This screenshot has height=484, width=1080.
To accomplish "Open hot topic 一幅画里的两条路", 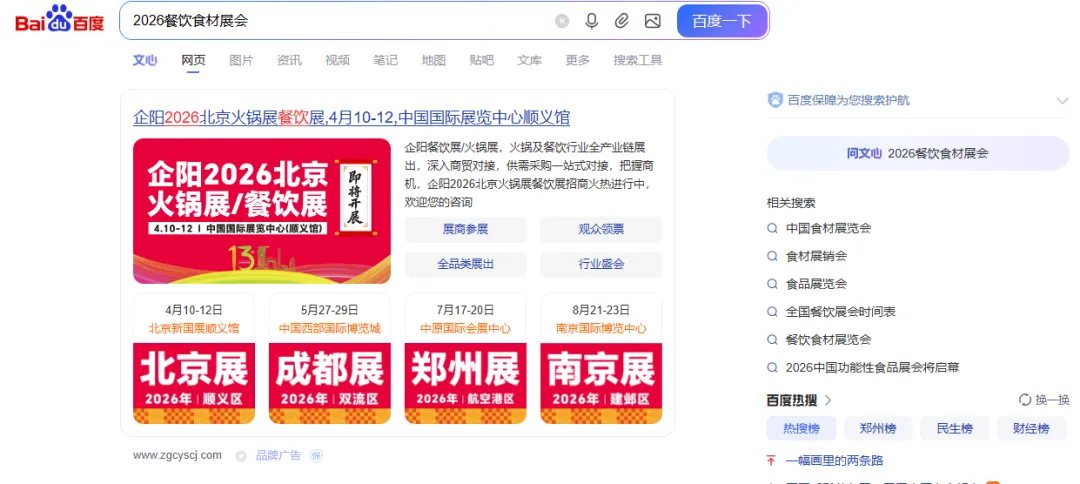I will pos(835,461).
